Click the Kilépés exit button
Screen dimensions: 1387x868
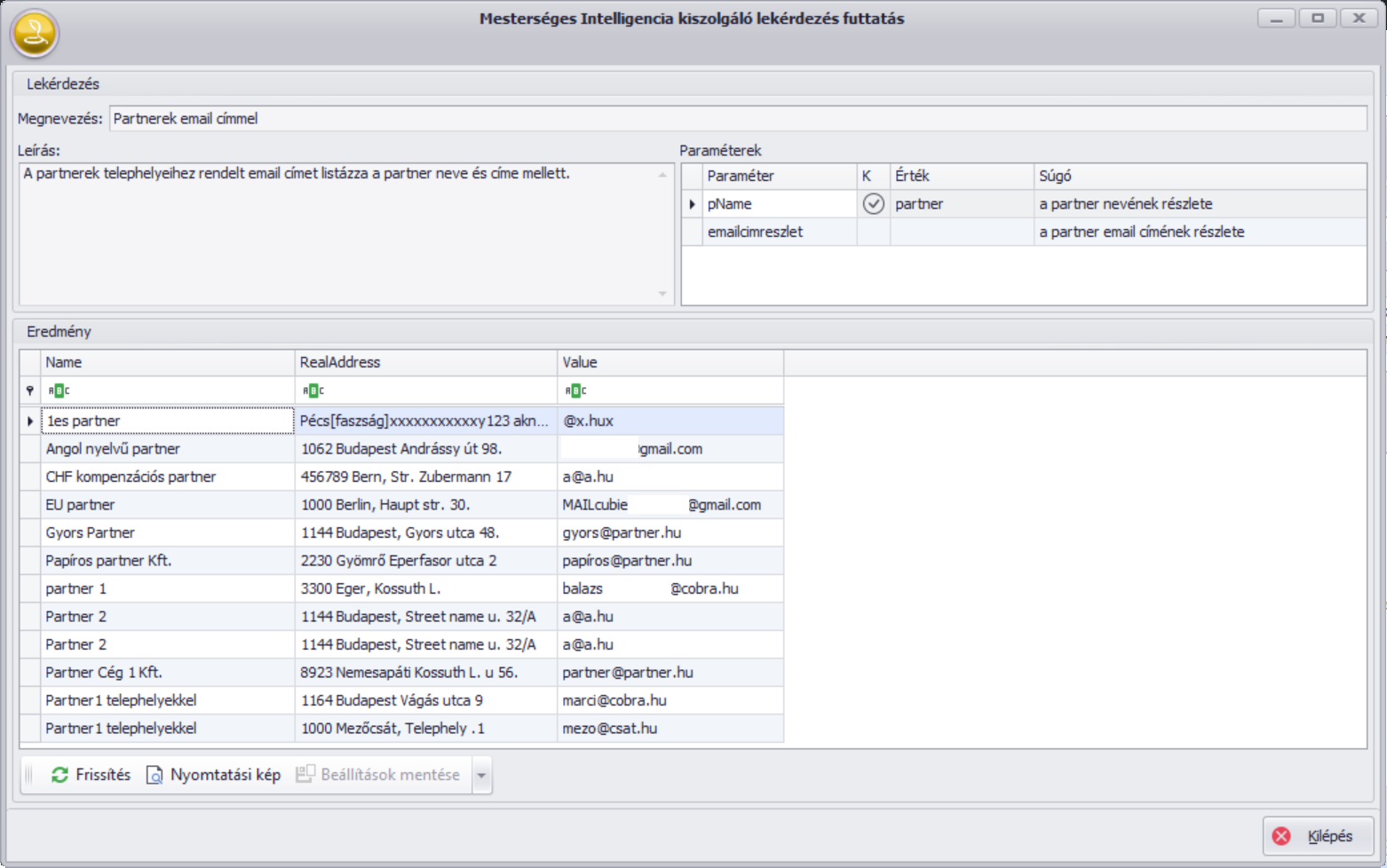click(x=1318, y=836)
